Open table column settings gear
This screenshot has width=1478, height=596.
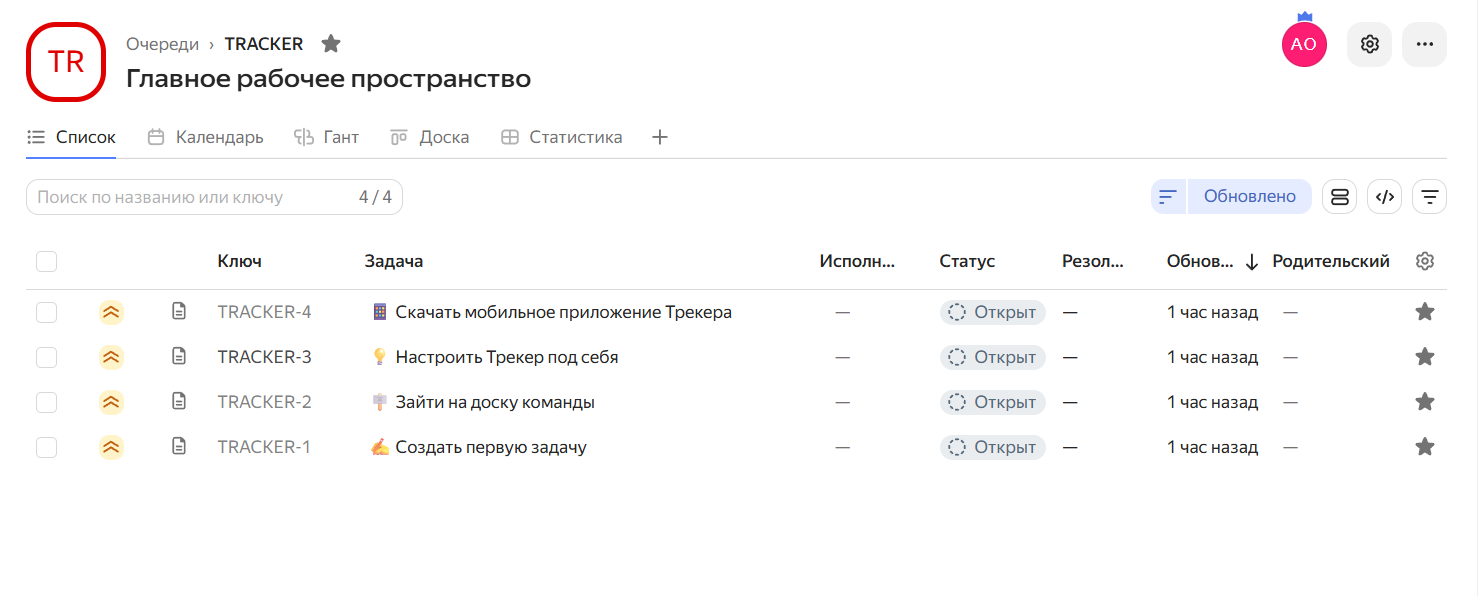pos(1425,261)
